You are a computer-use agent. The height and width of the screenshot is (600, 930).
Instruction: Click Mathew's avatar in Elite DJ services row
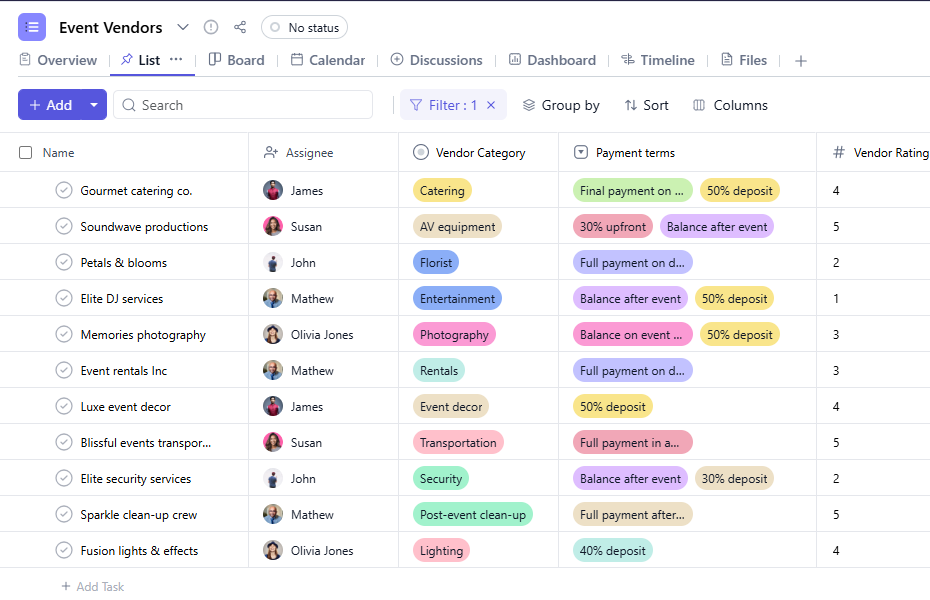click(x=273, y=298)
